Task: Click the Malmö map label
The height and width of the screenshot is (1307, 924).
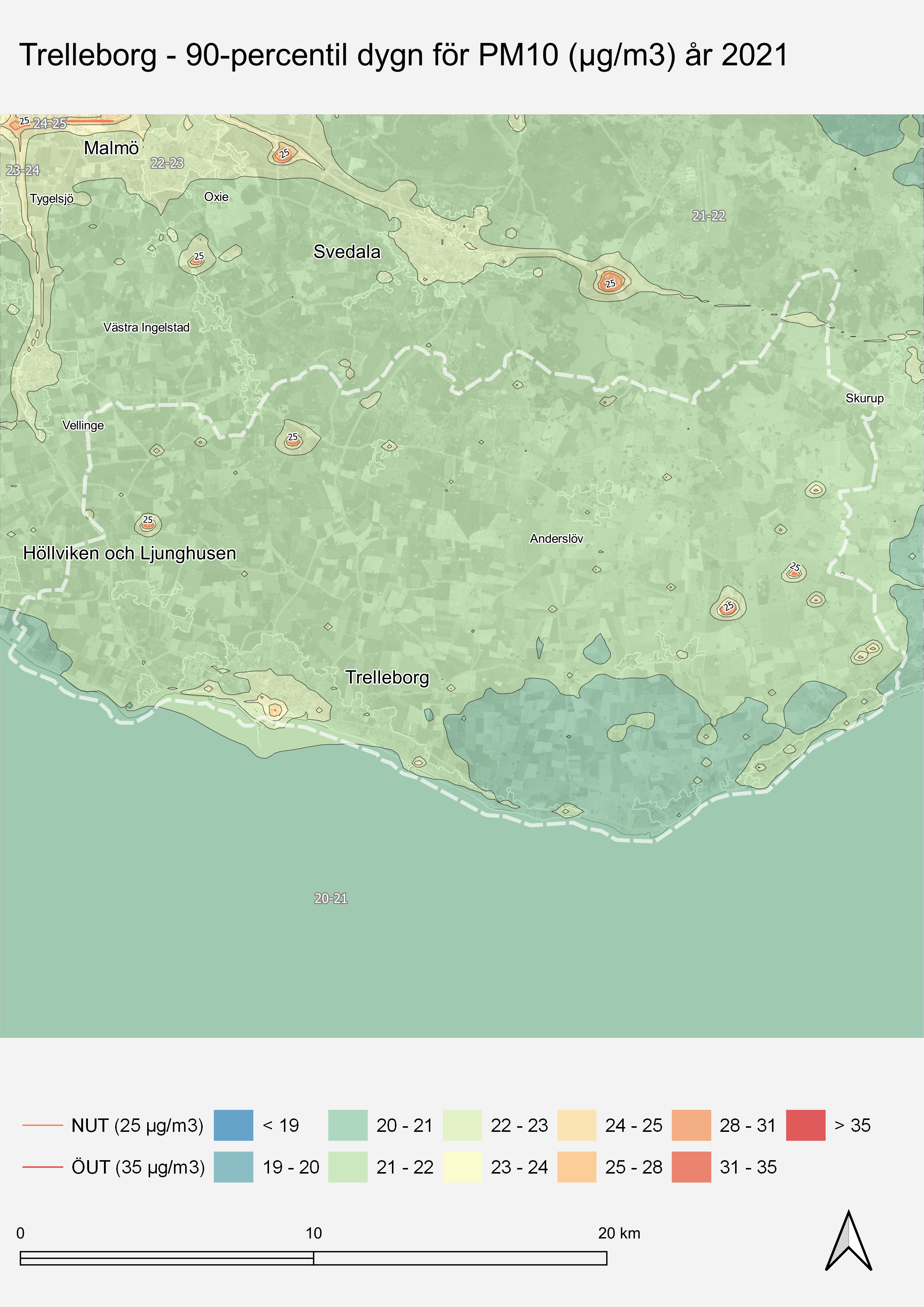Action: click(x=111, y=148)
